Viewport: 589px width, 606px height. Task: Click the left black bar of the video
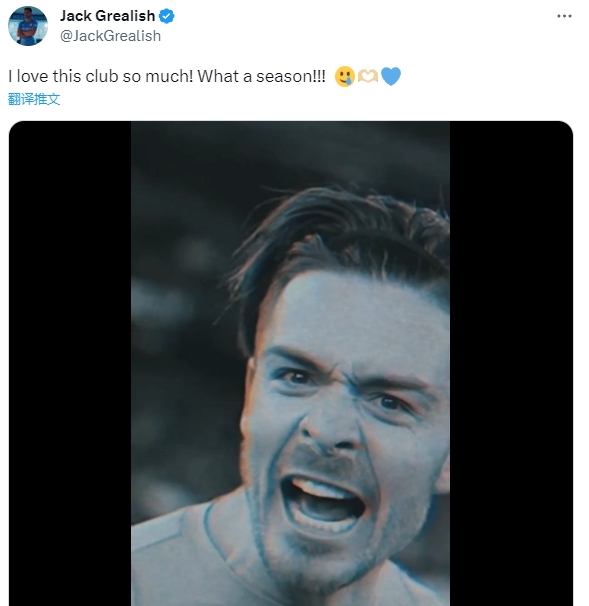pos(70,363)
